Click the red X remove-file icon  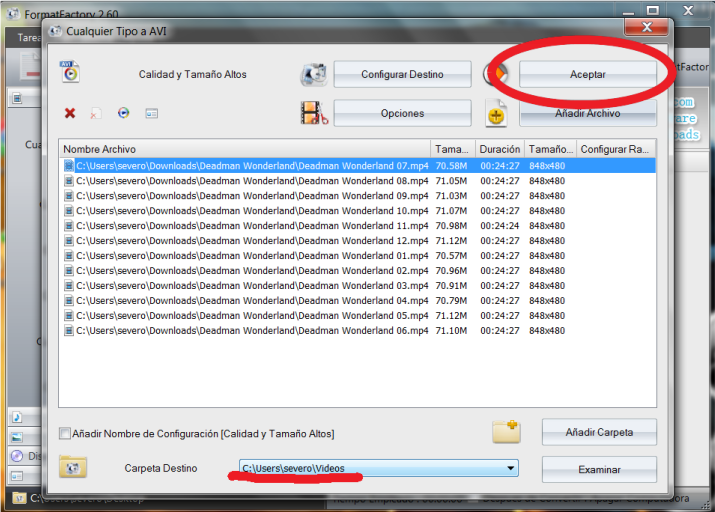point(70,113)
